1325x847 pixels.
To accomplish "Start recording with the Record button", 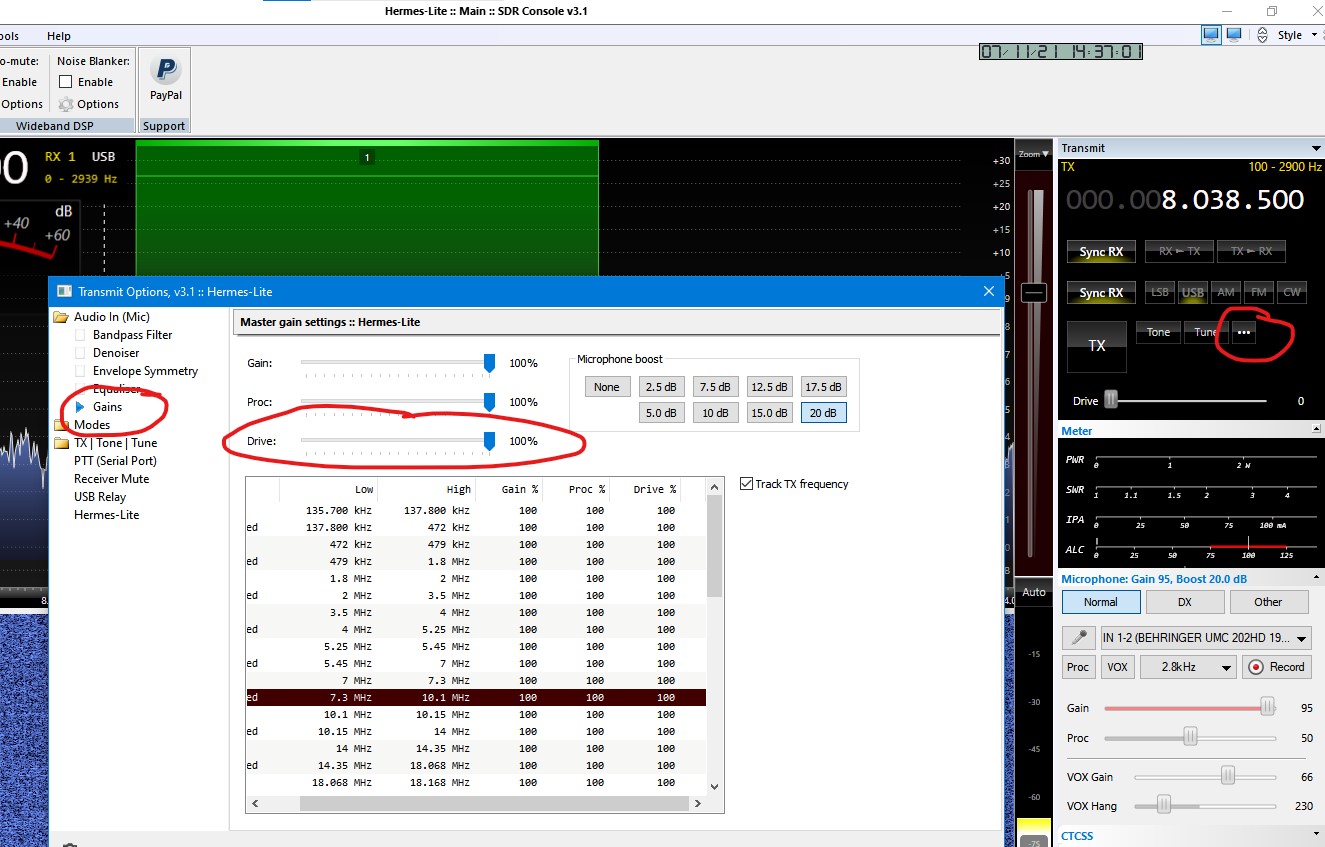I will (x=1276, y=667).
